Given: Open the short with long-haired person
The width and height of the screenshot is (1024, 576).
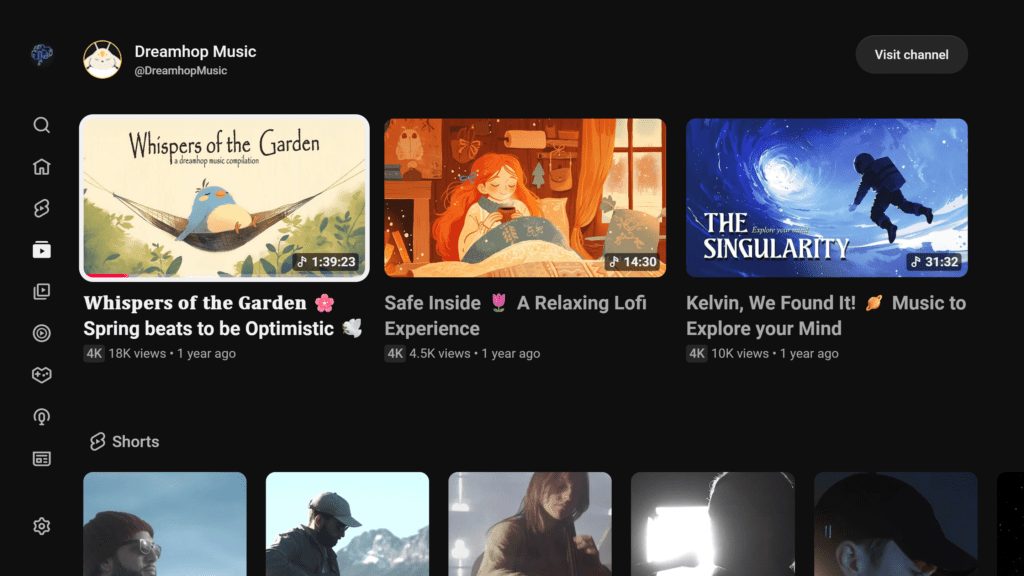Looking at the screenshot, I should (530, 524).
